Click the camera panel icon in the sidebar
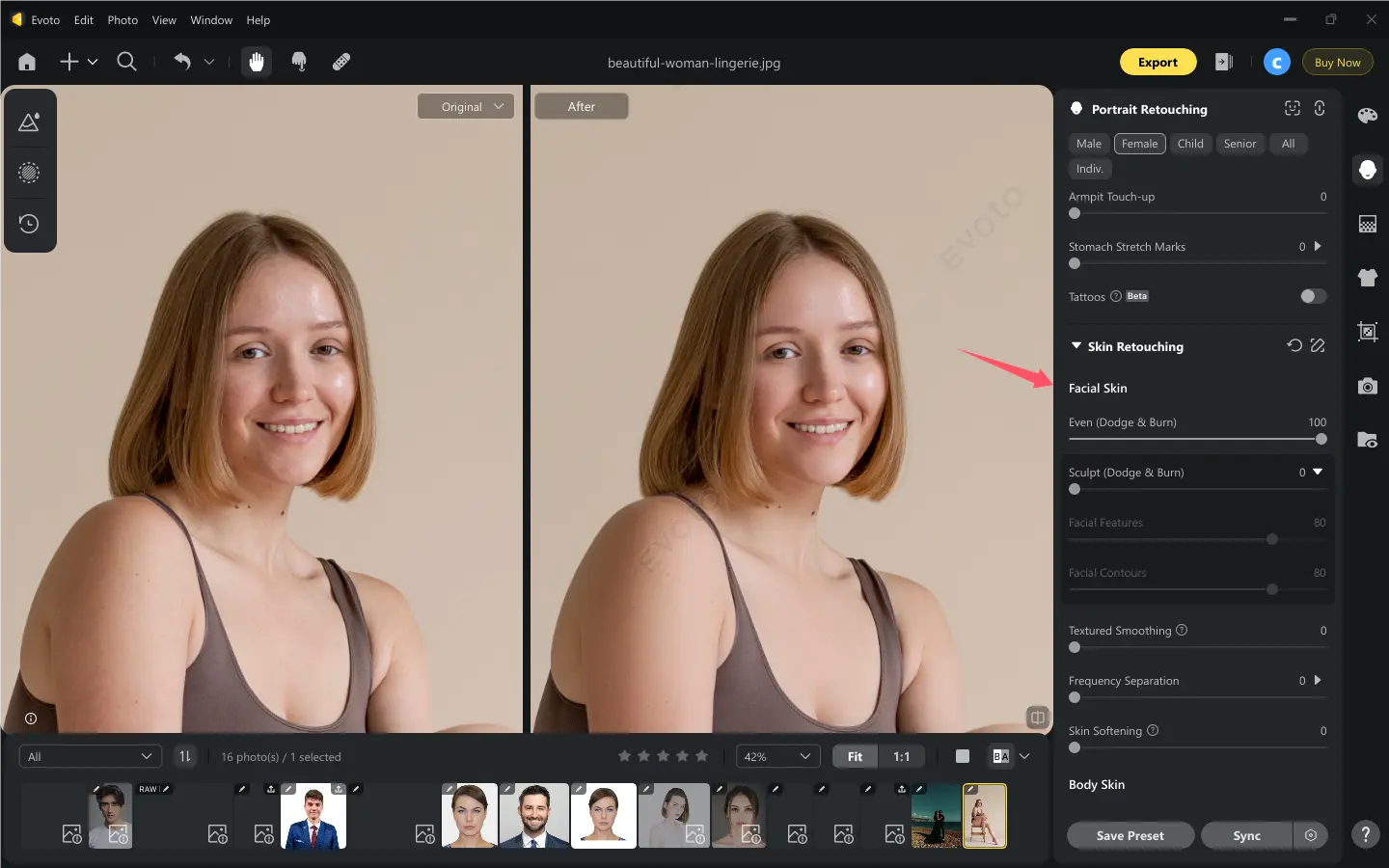The width and height of the screenshot is (1389, 868). pos(1367,387)
